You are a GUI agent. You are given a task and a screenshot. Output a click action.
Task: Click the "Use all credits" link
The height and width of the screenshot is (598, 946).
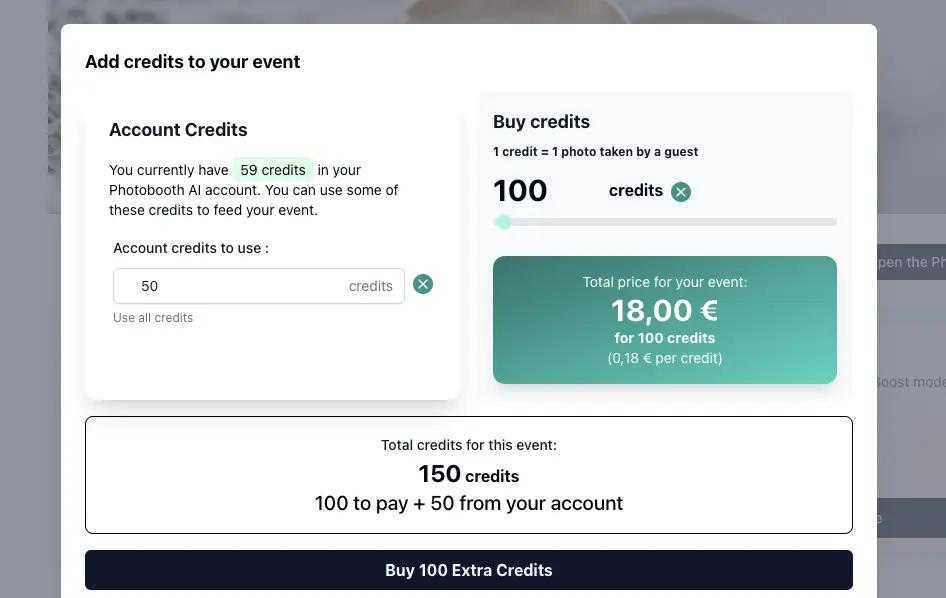click(x=153, y=318)
